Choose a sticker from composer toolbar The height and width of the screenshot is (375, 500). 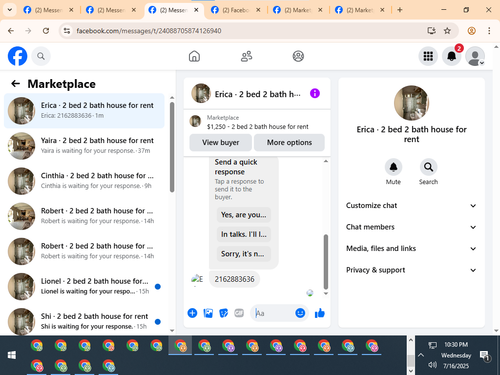223,313
